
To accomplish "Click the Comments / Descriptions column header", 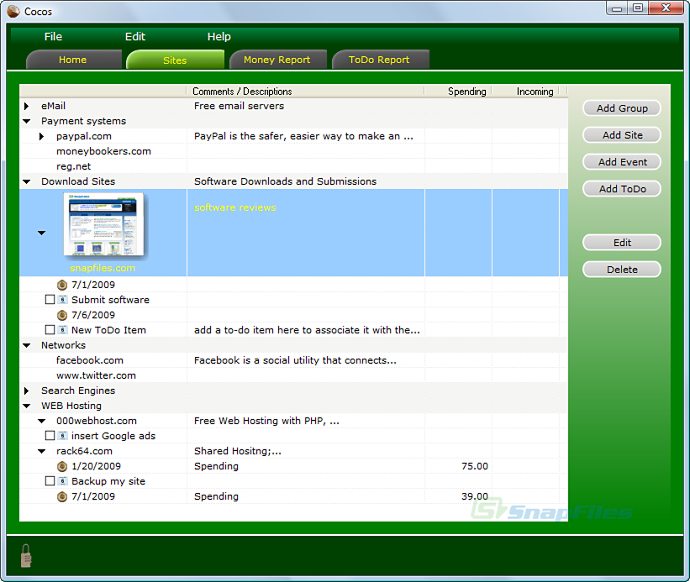I will (x=305, y=92).
